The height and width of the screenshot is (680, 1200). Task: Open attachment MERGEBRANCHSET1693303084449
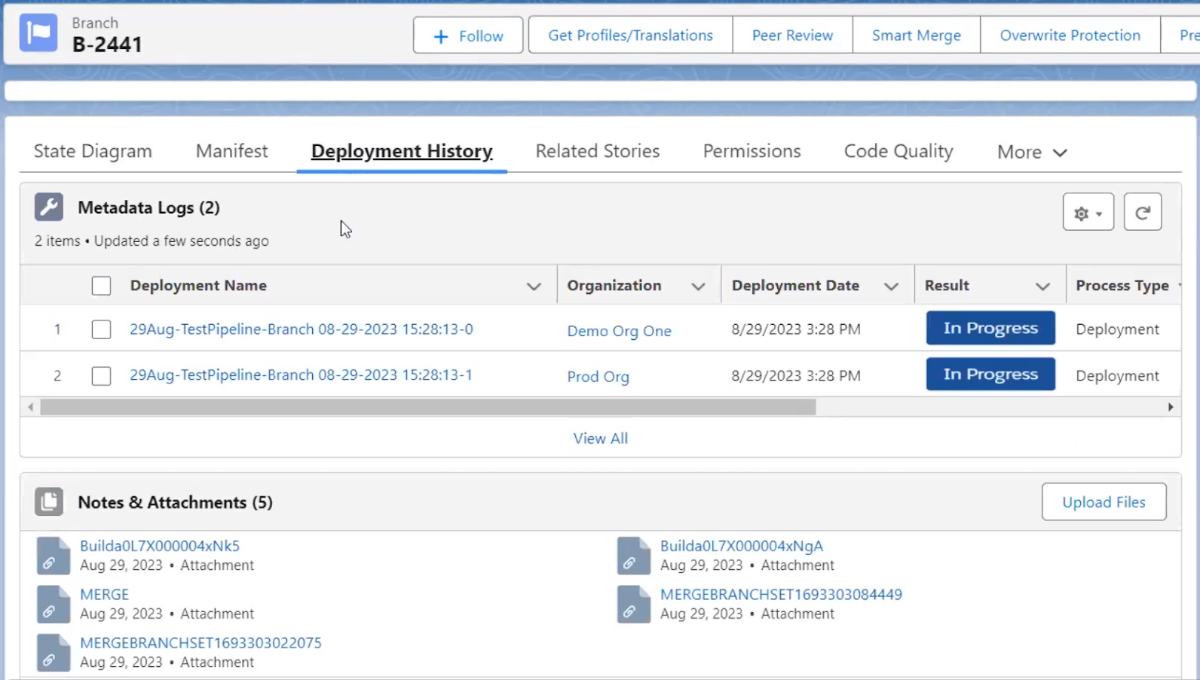click(781, 594)
